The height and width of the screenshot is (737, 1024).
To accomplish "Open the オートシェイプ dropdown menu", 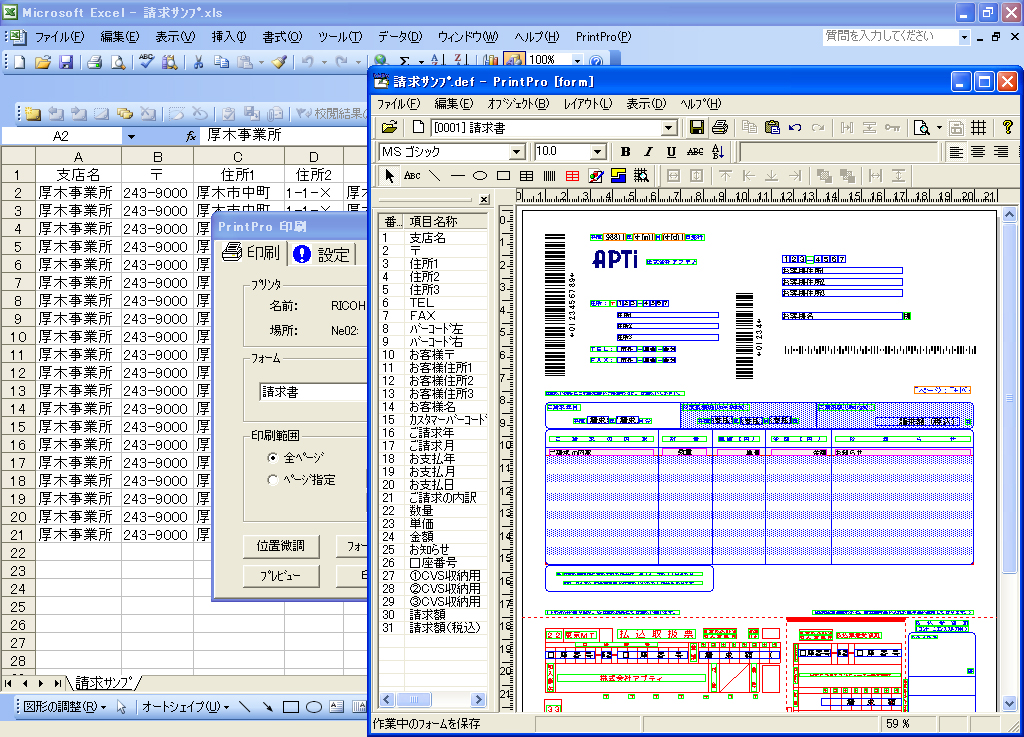I will tap(185, 706).
